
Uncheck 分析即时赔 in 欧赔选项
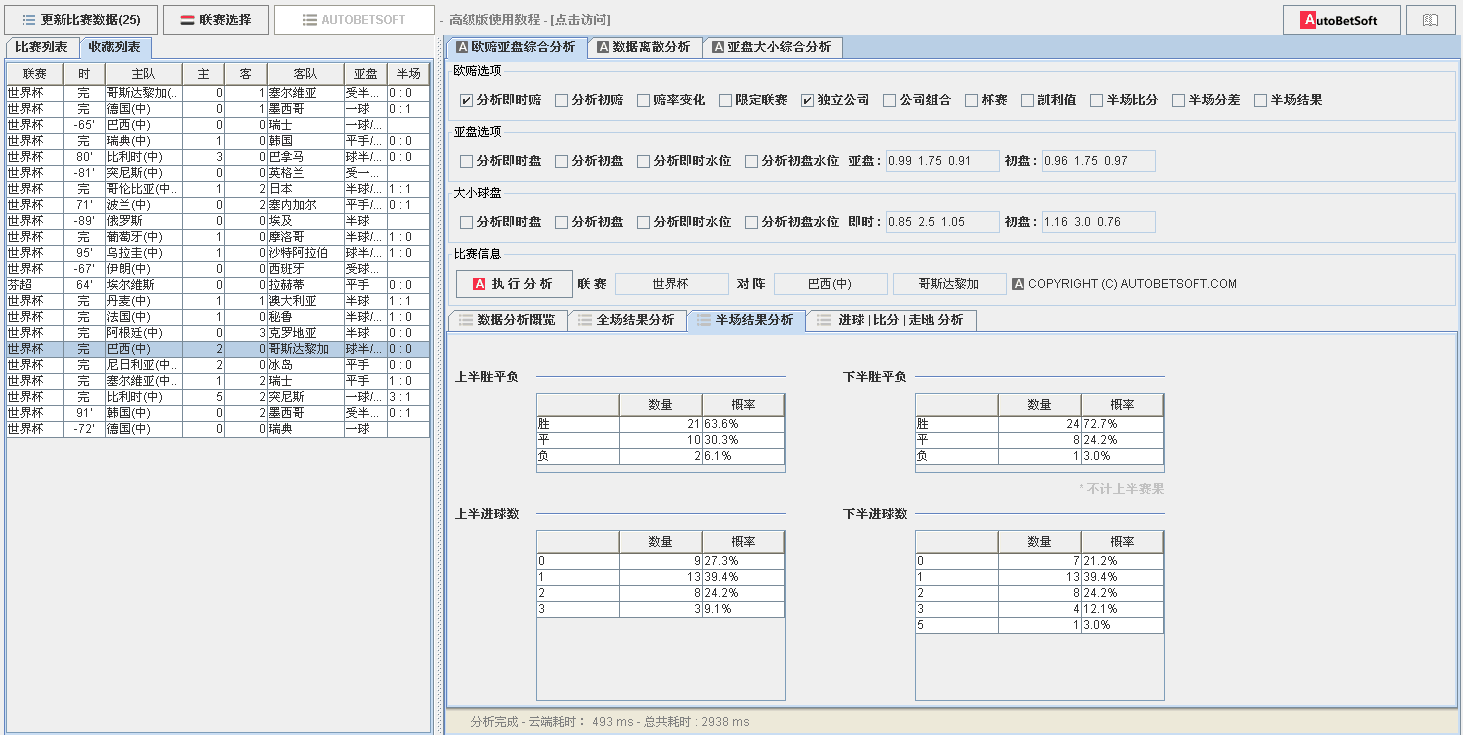point(466,100)
